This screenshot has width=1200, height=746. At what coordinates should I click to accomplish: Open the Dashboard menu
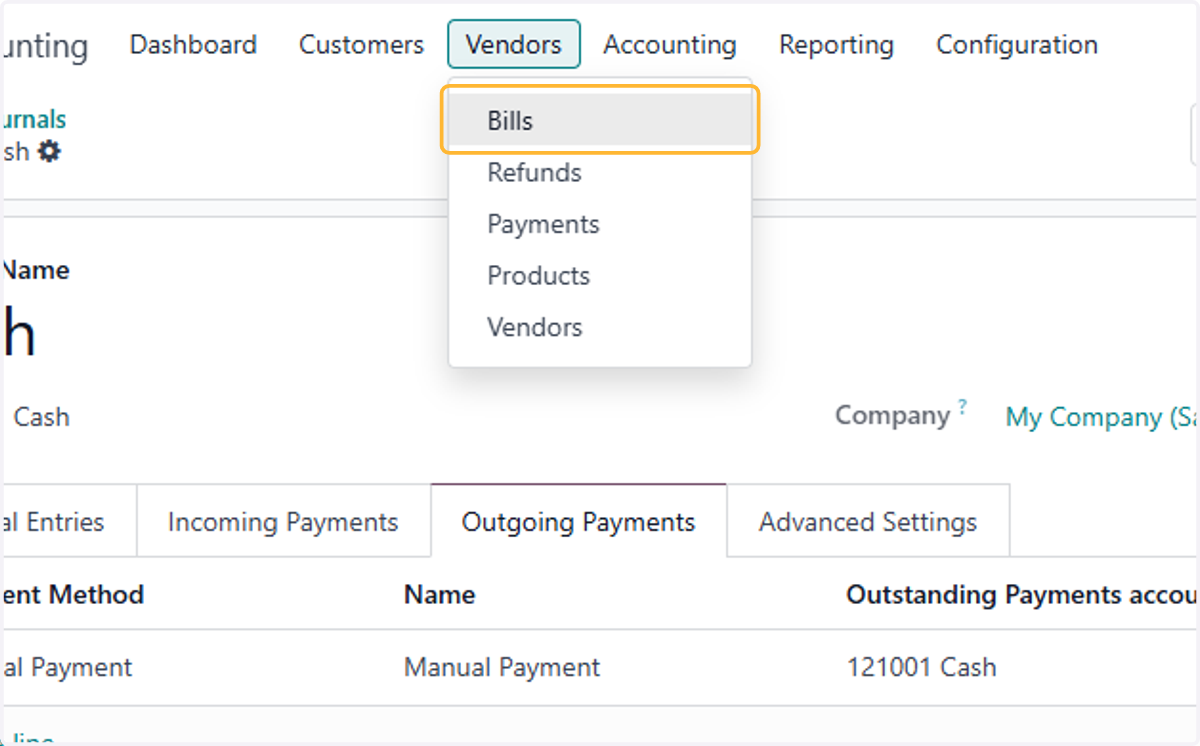[x=193, y=45]
